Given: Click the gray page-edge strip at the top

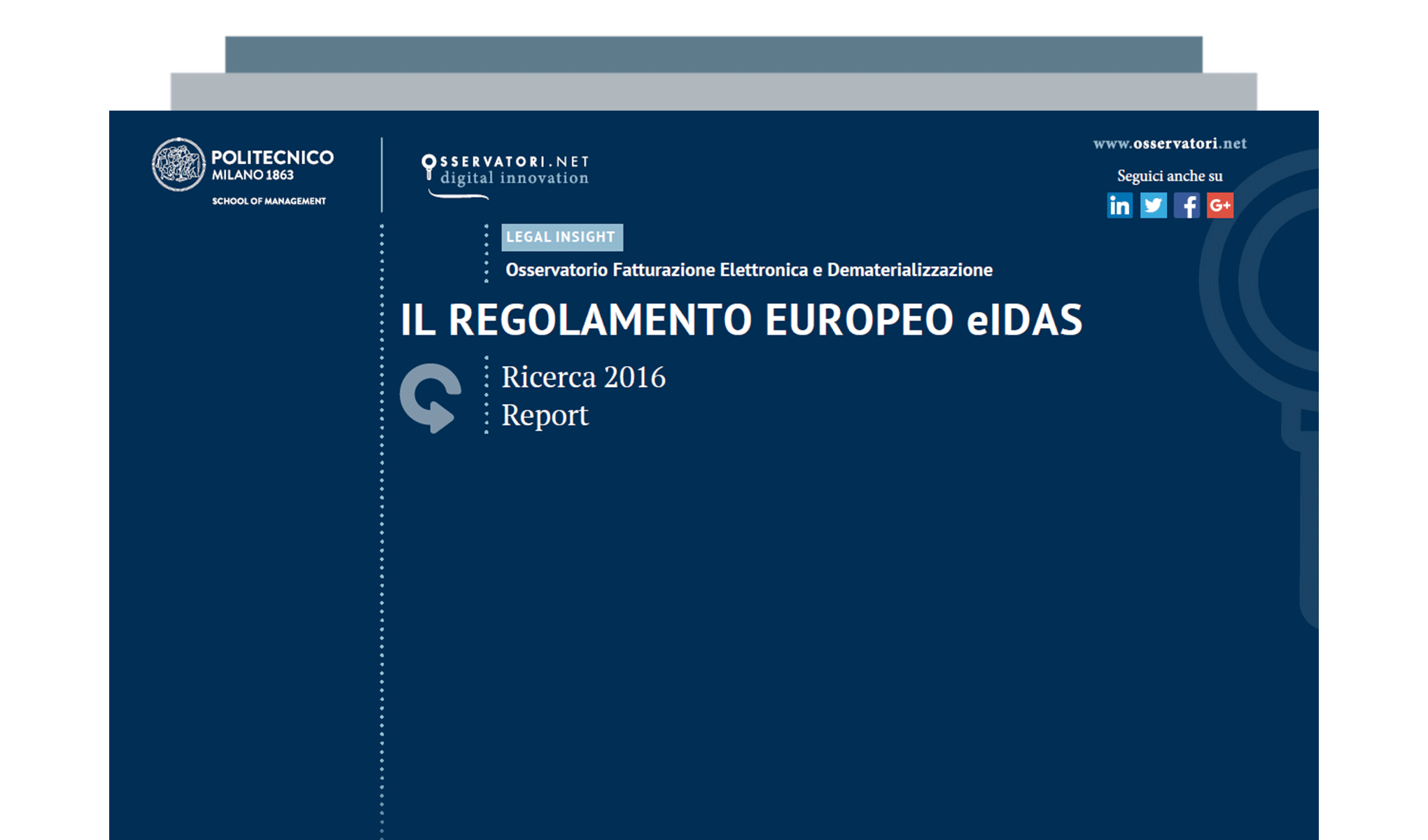Looking at the screenshot, I should coord(713,89).
